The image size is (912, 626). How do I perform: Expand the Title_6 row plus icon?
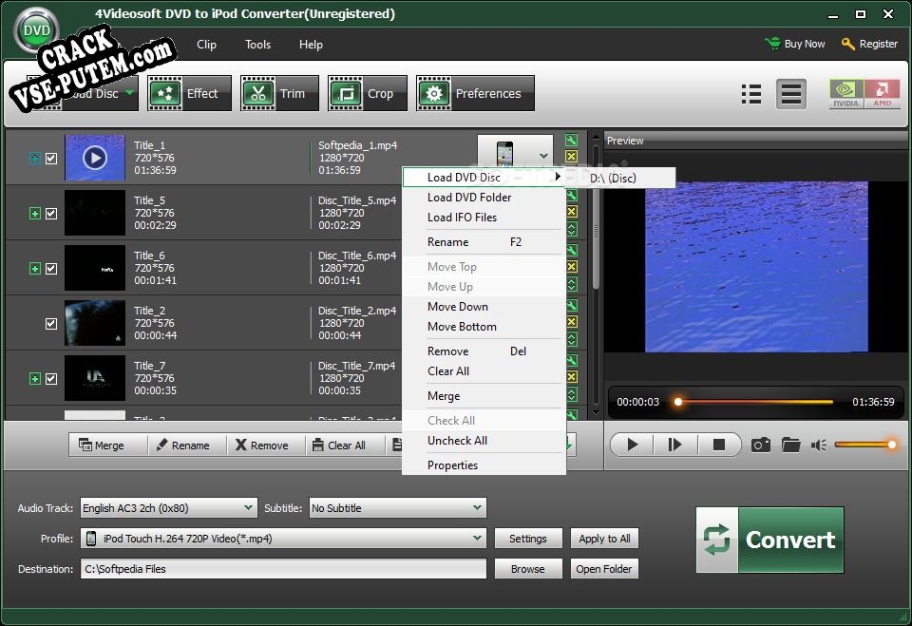coord(35,268)
